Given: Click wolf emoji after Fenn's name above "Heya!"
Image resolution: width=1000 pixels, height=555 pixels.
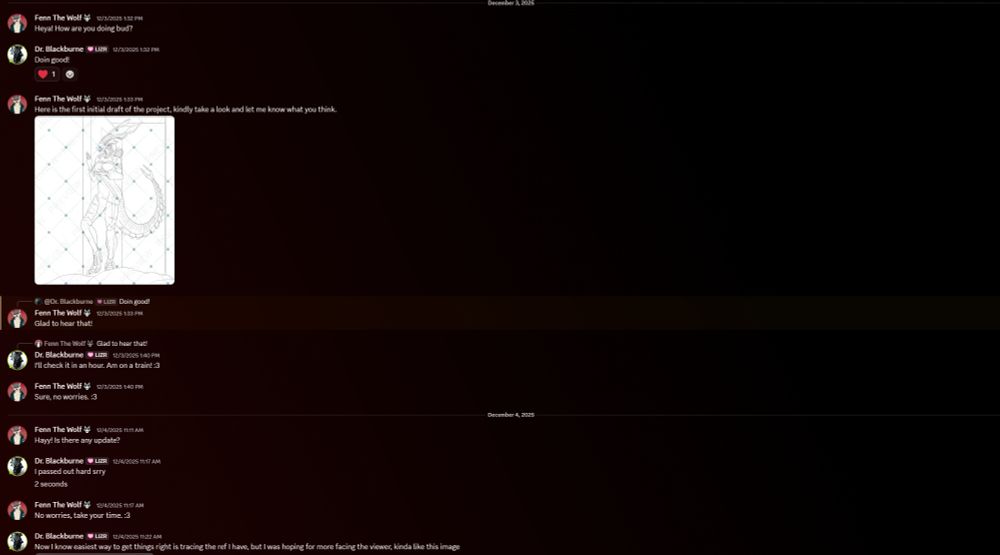Looking at the screenshot, I should [x=87, y=18].
